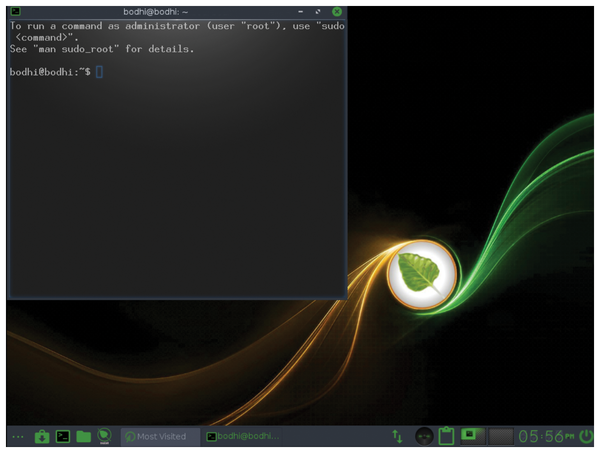Click the 05:56 PM clock
Screen dimensions: 600x453
(546, 437)
